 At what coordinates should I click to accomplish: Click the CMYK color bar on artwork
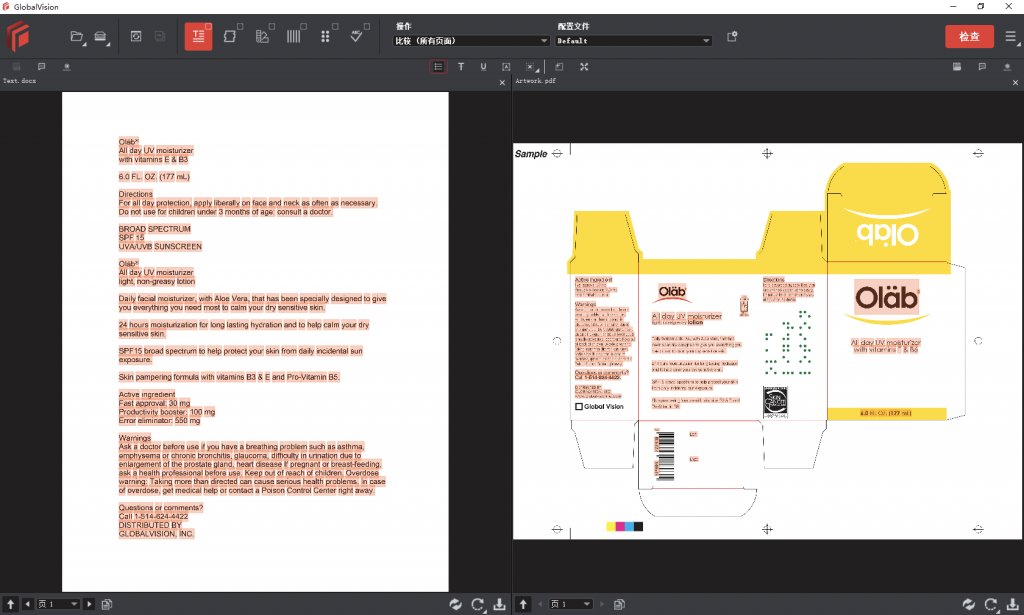pyautogui.click(x=625, y=527)
